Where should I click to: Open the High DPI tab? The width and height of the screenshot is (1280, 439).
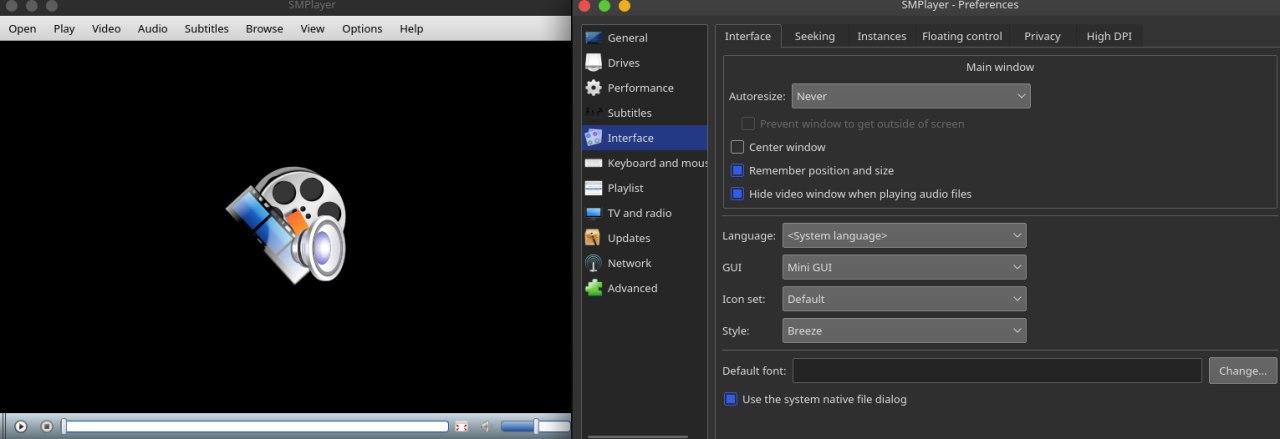point(1109,36)
